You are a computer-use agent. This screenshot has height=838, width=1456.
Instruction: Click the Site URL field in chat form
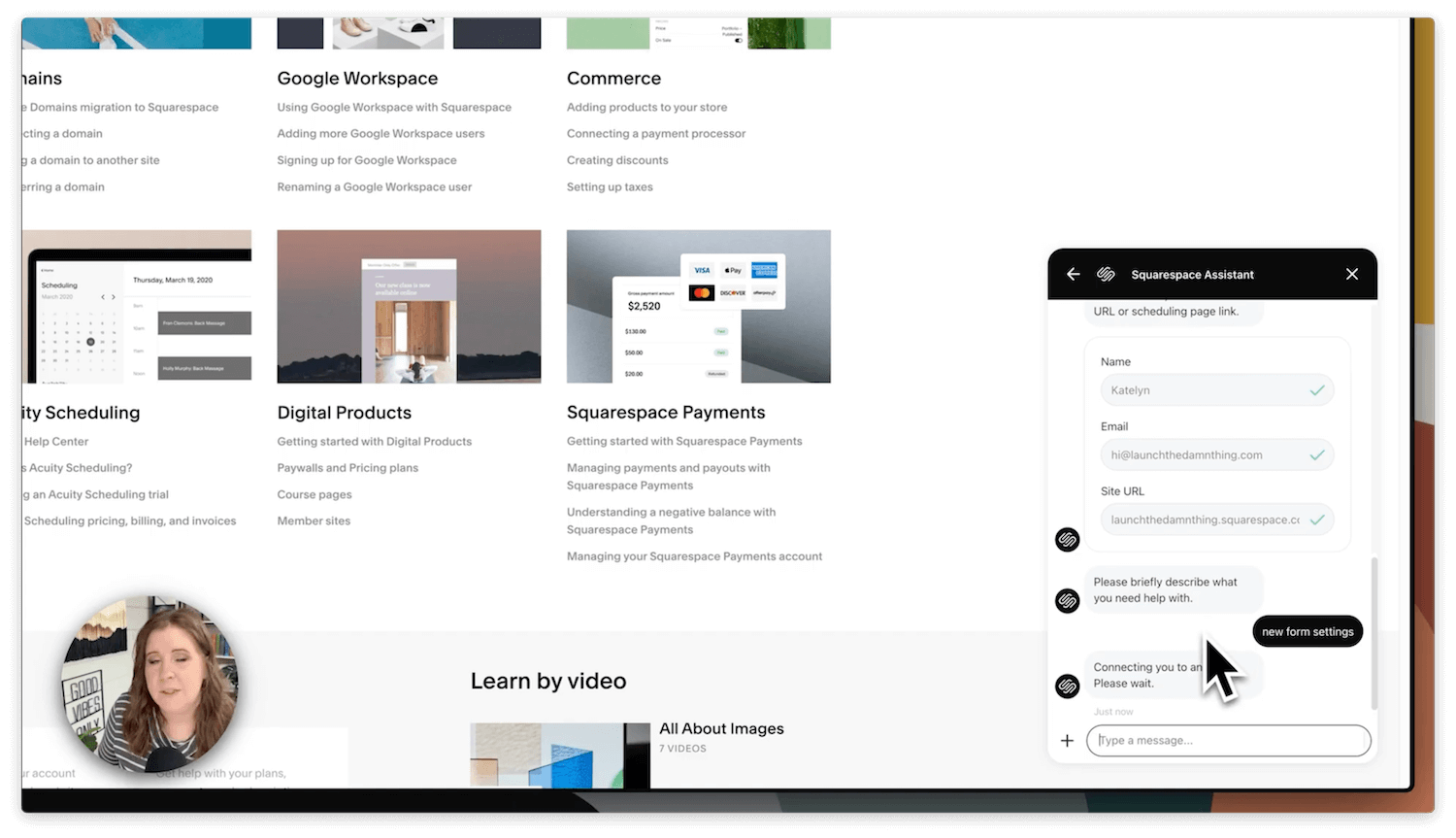(1216, 520)
